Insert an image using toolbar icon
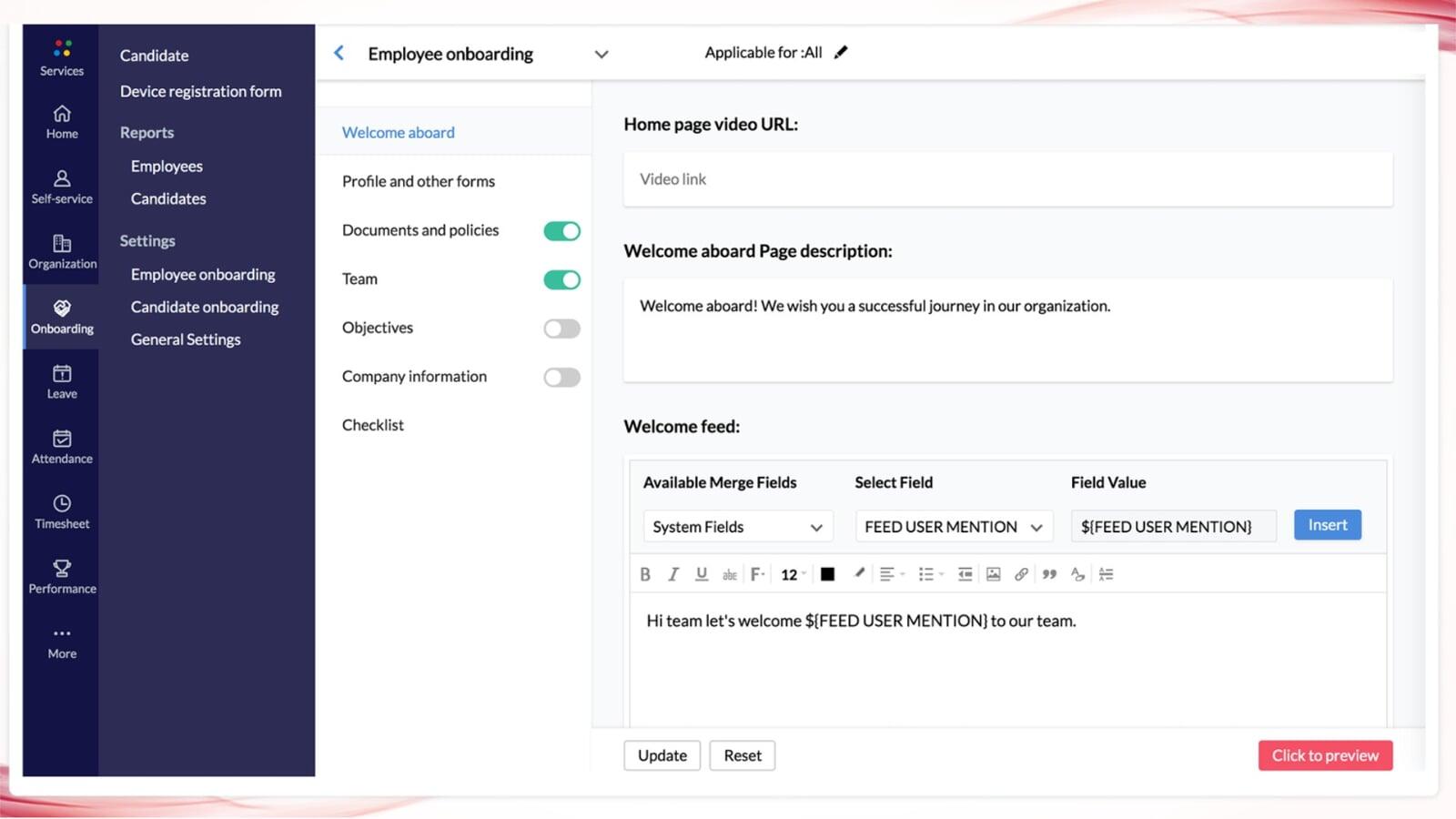1456x819 pixels. click(x=994, y=574)
